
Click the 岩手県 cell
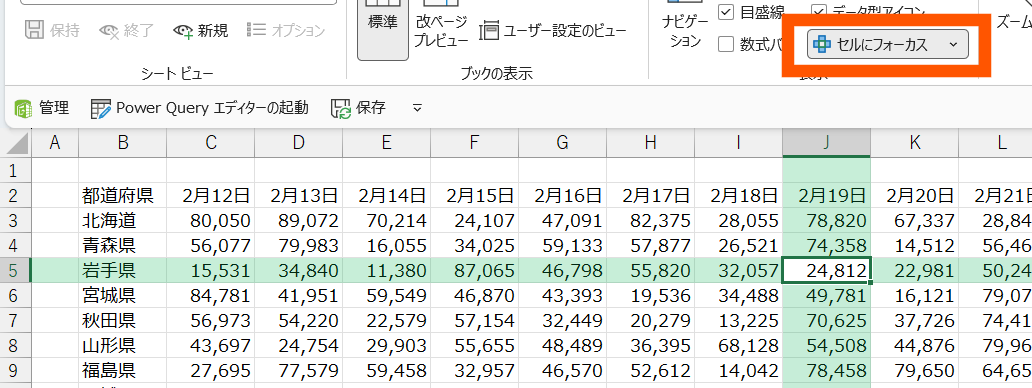click(122, 270)
